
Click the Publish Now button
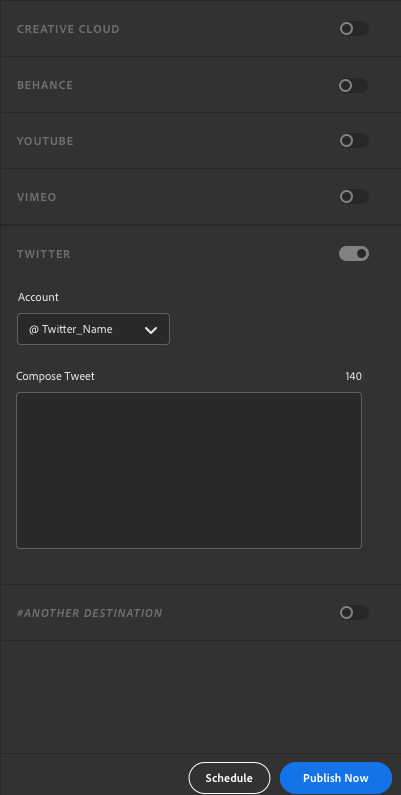[x=336, y=778]
